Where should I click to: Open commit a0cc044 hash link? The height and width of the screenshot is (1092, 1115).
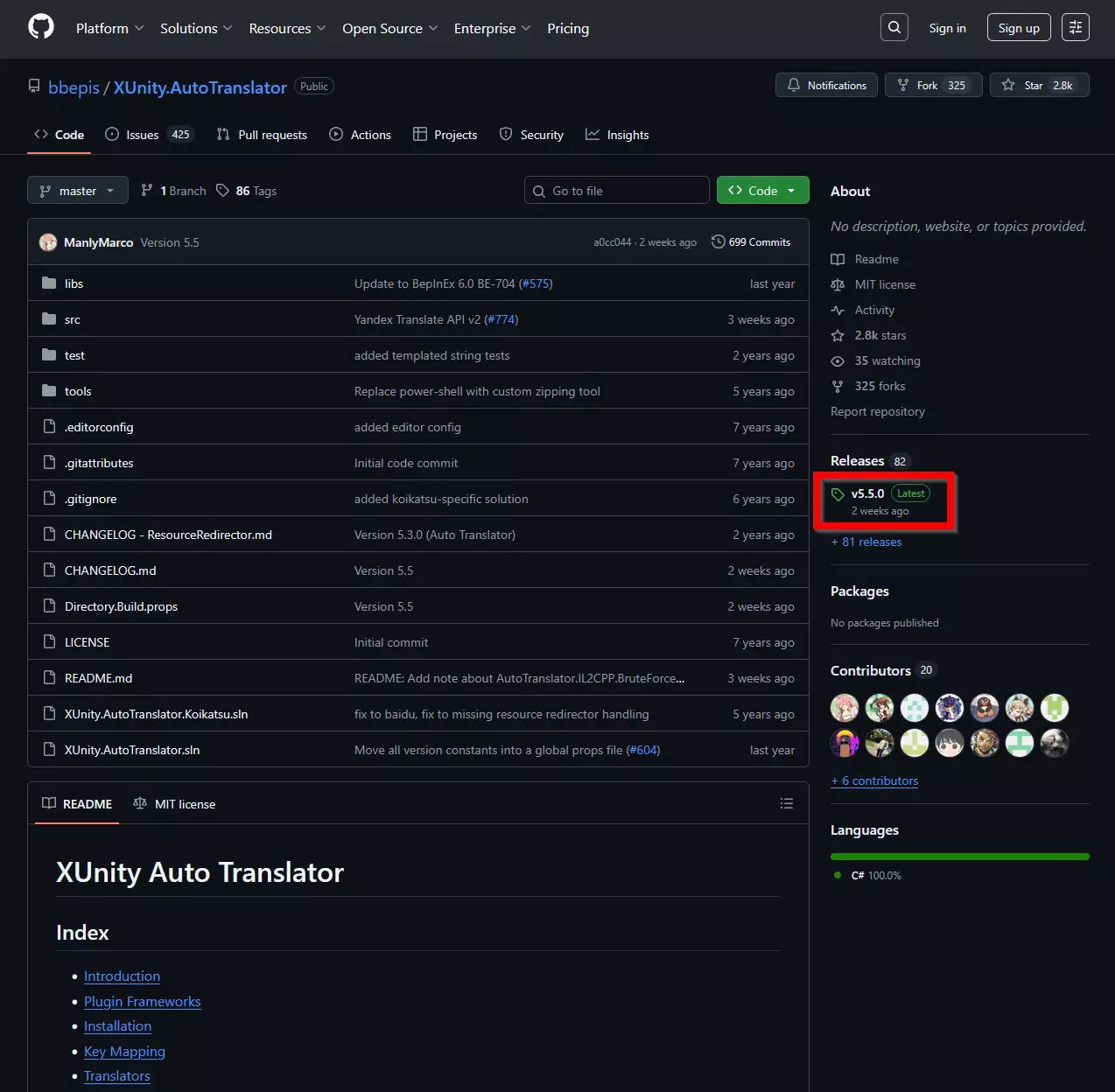612,242
